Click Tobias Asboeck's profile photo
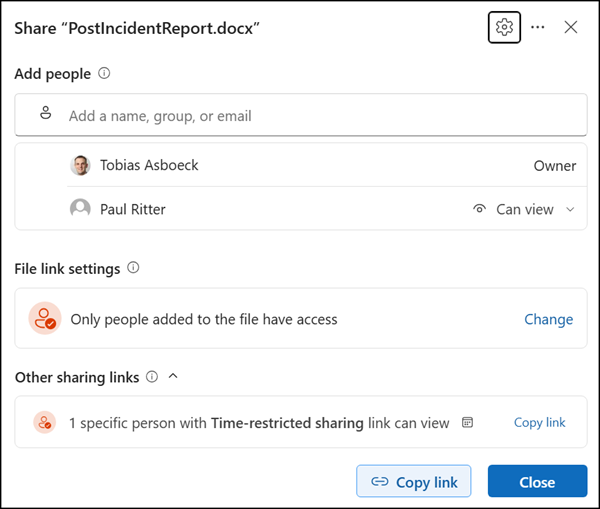The height and width of the screenshot is (509, 600). (x=80, y=165)
